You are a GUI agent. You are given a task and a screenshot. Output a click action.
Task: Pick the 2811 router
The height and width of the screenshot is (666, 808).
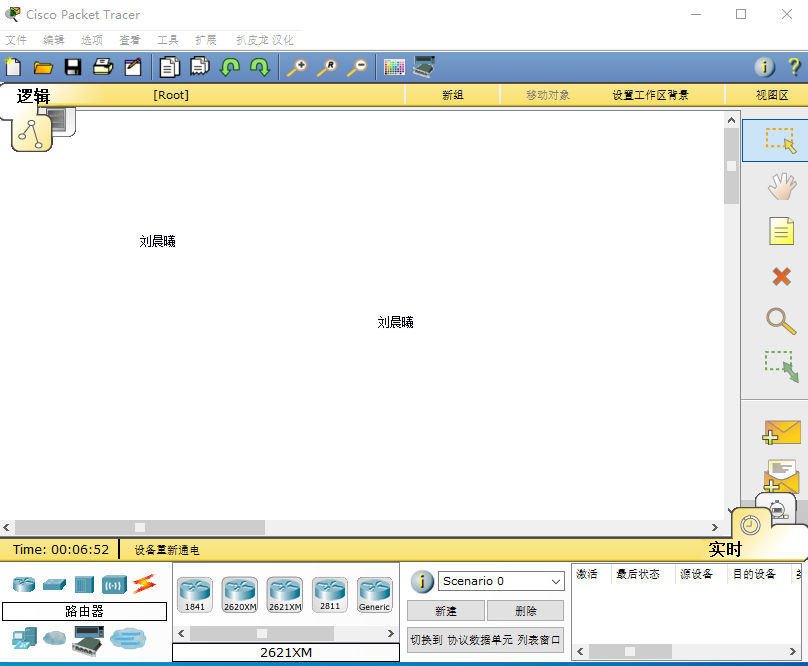click(x=330, y=595)
